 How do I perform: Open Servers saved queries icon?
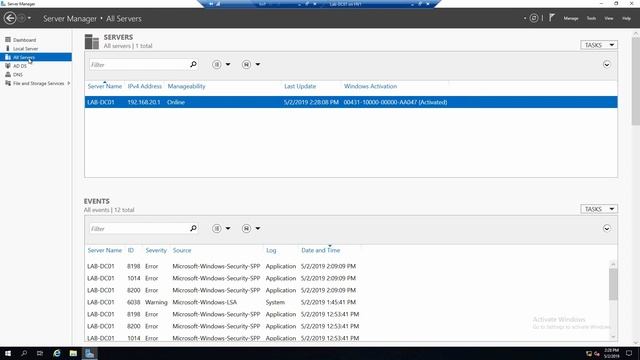point(246,64)
